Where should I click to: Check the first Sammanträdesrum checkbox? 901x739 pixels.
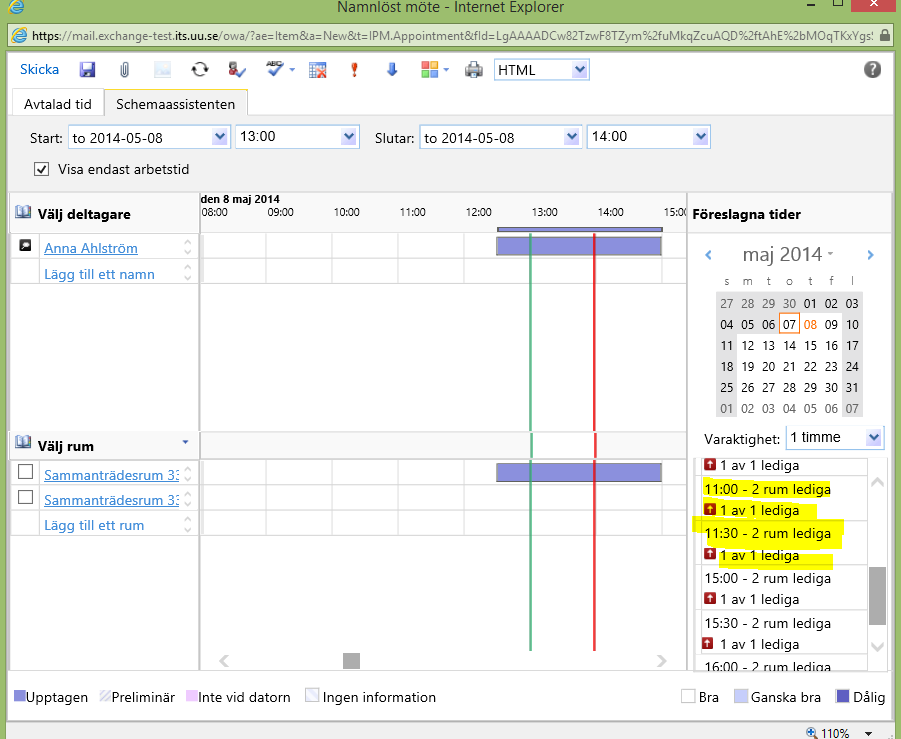point(25,472)
